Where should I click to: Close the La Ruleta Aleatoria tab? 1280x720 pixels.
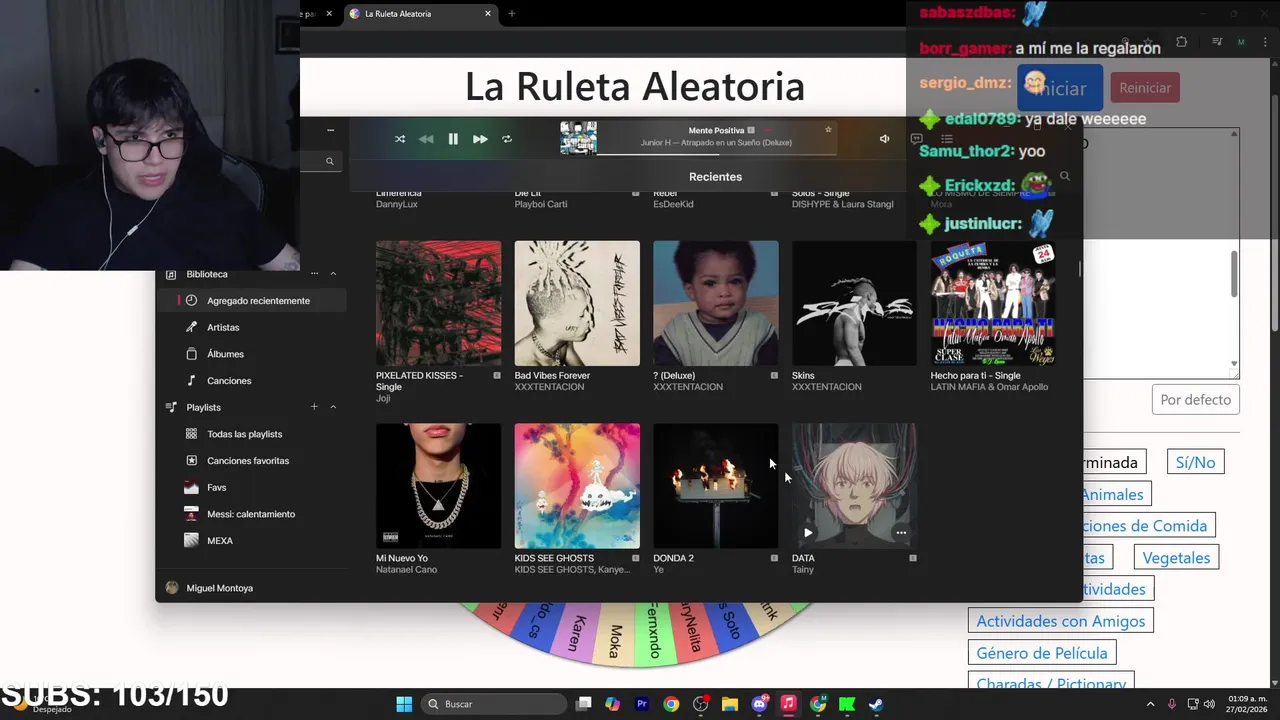click(488, 14)
